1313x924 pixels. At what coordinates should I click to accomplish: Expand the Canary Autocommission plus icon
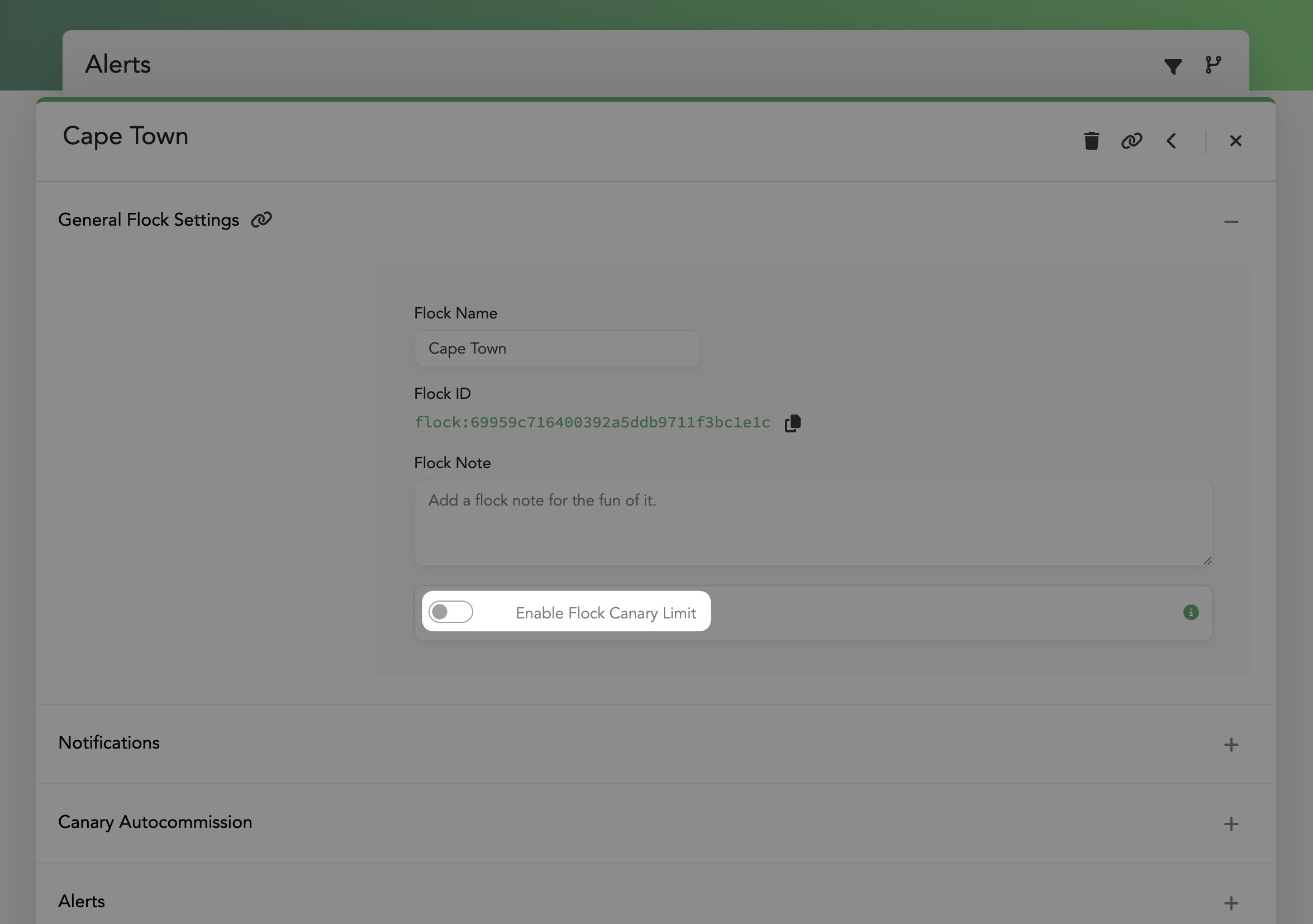pyautogui.click(x=1231, y=824)
